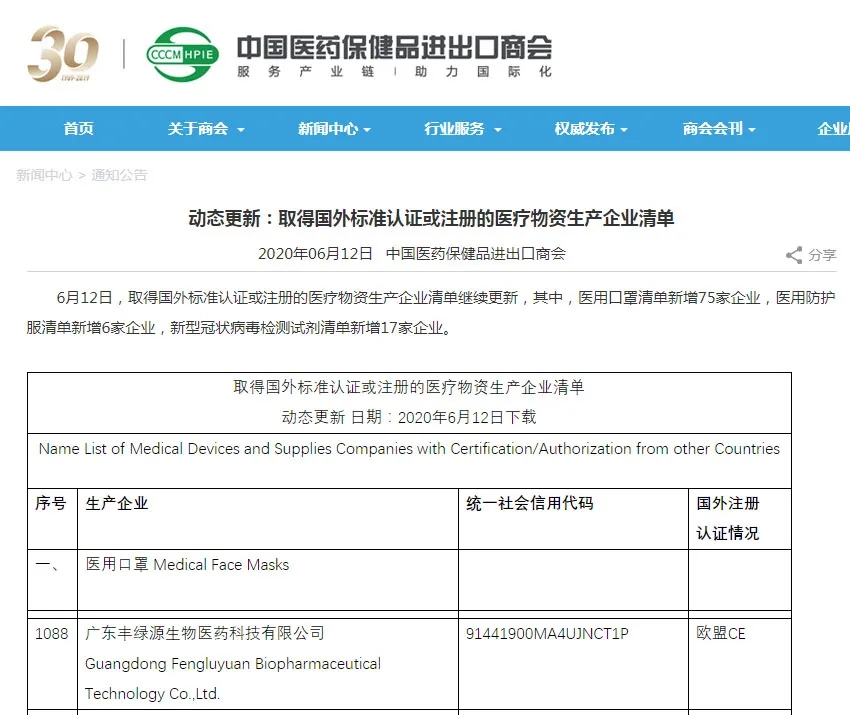This screenshot has width=850, height=715.
Task: Click the share icon
Action: [794, 255]
